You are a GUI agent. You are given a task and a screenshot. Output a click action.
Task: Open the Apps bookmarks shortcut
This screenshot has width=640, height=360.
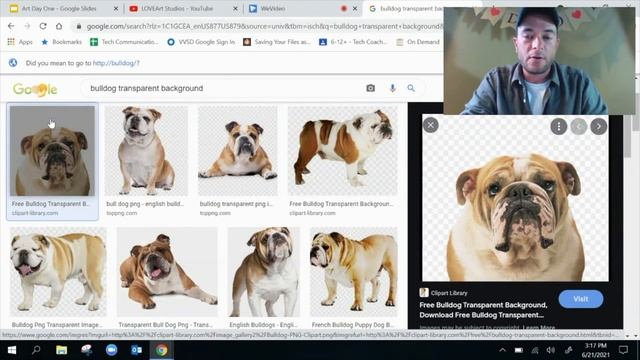coord(20,42)
